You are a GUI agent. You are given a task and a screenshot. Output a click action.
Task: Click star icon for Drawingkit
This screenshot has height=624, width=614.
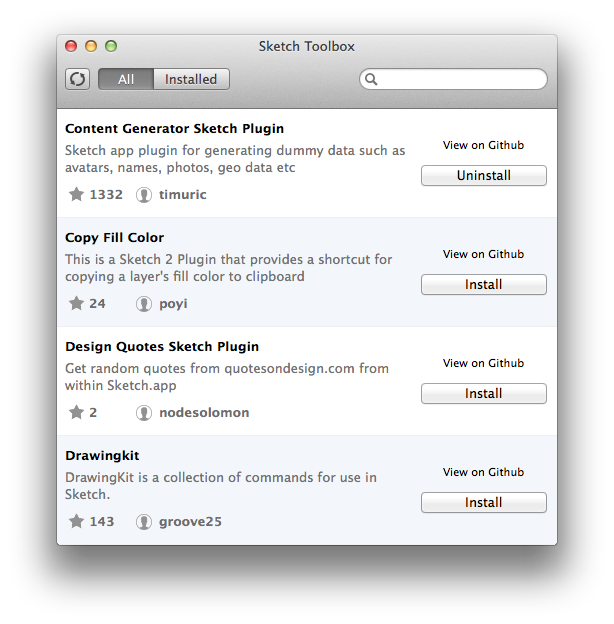(76, 521)
